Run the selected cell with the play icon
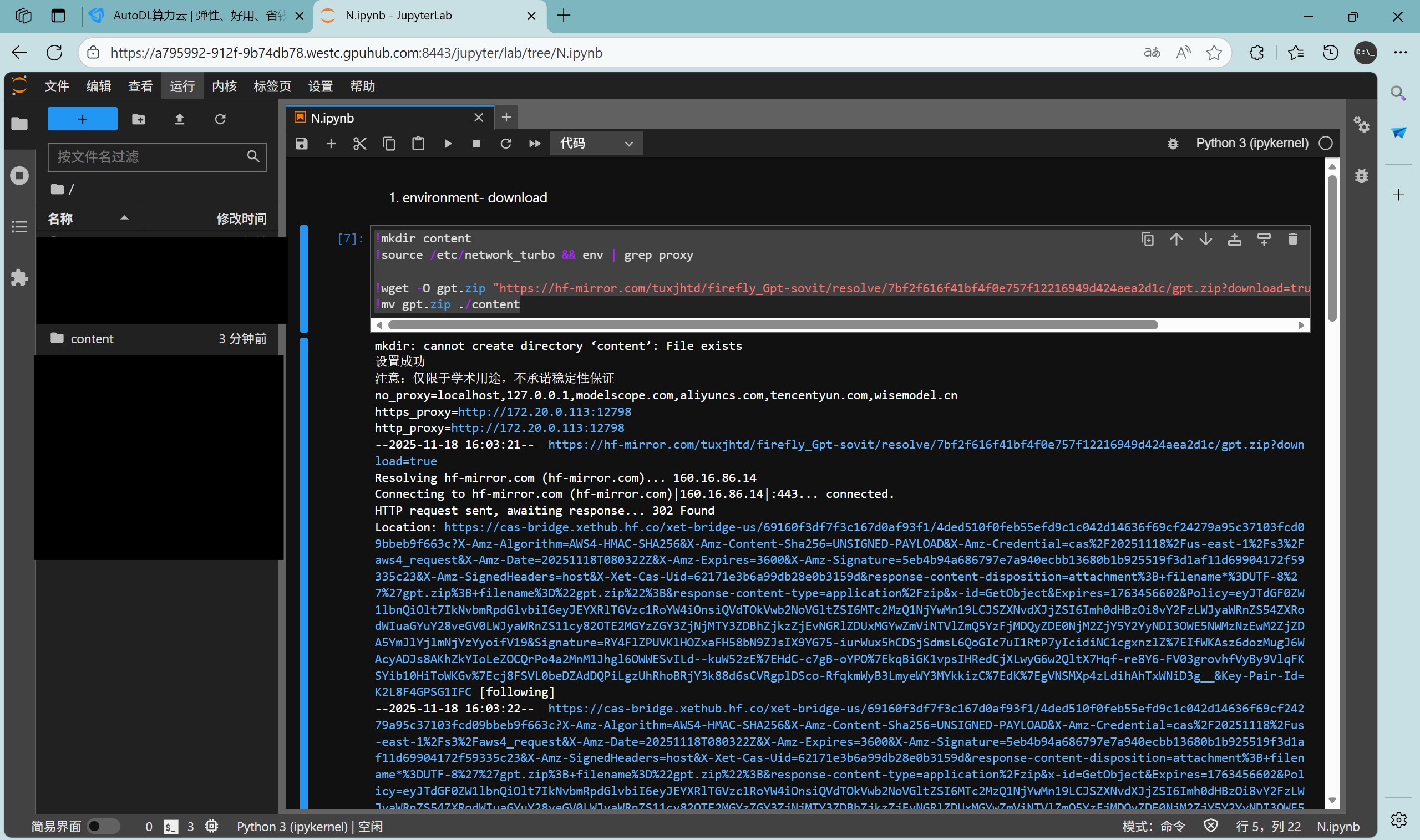Viewport: 1420px width, 840px height. coord(448,144)
